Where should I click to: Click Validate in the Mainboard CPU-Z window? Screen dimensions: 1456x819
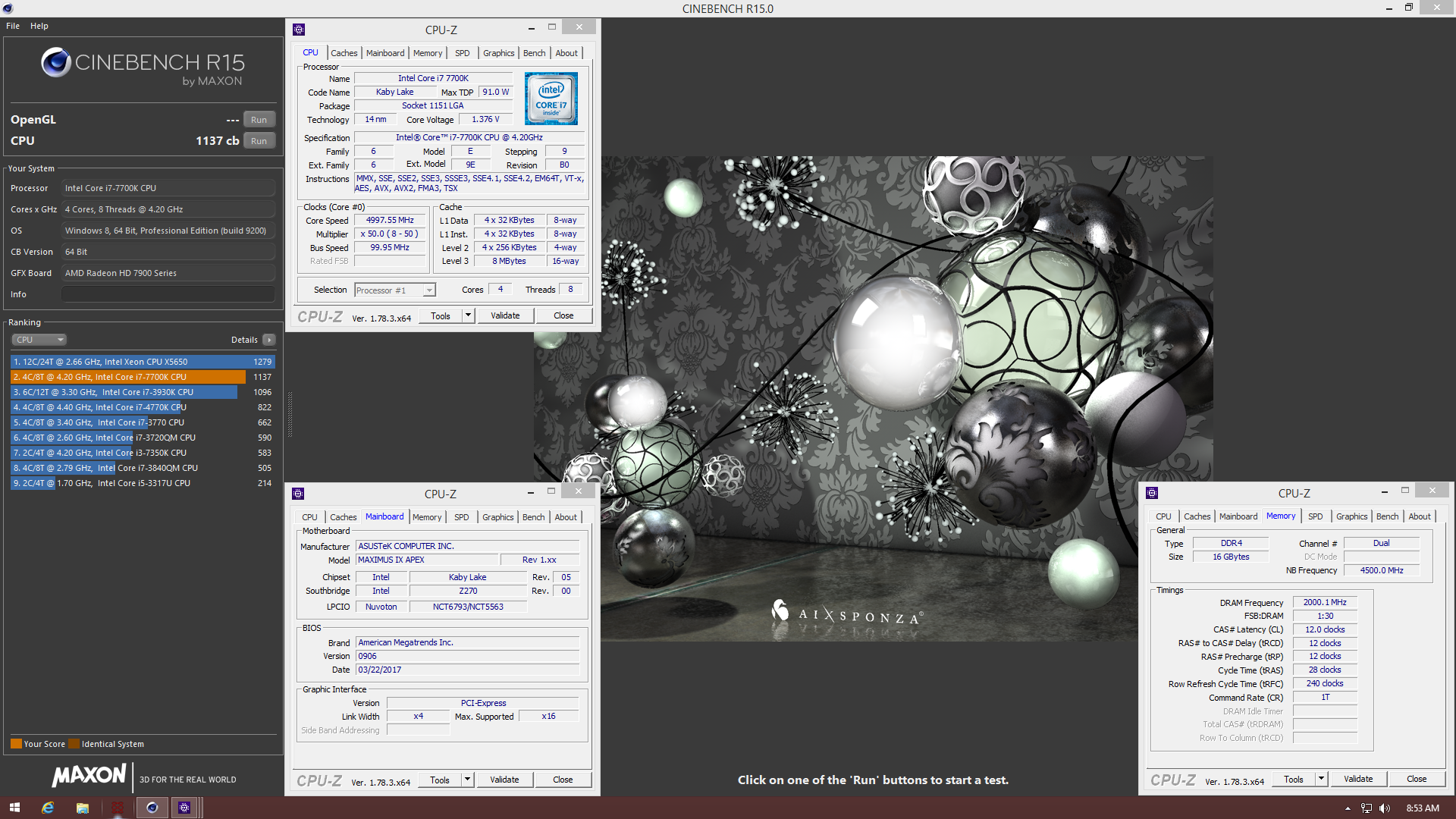504,780
